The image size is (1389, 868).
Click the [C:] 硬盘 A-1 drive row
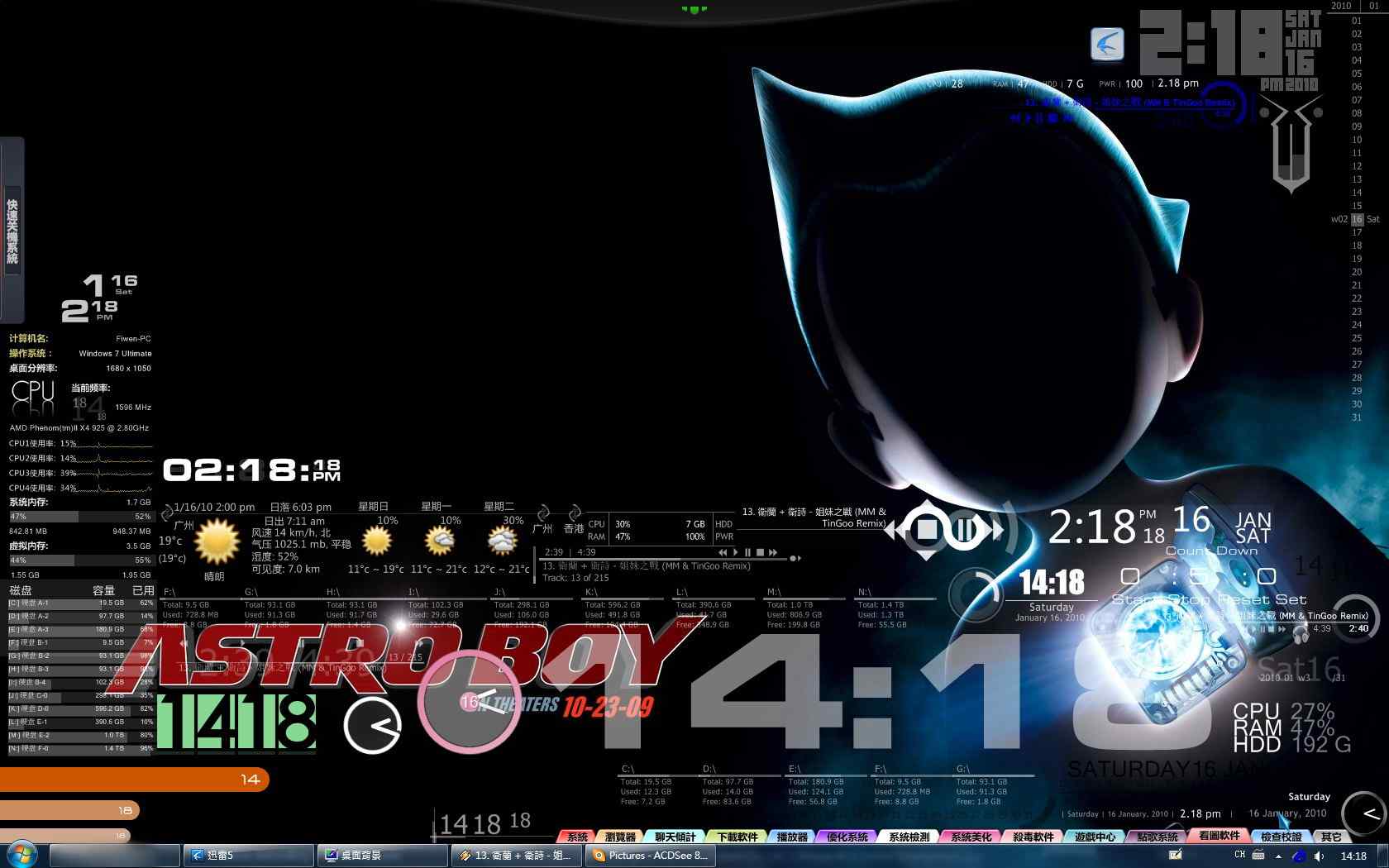[81, 603]
